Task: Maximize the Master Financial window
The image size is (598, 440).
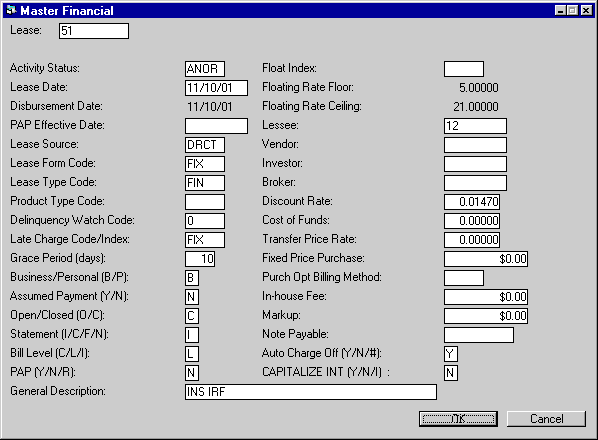Action: [x=572, y=10]
